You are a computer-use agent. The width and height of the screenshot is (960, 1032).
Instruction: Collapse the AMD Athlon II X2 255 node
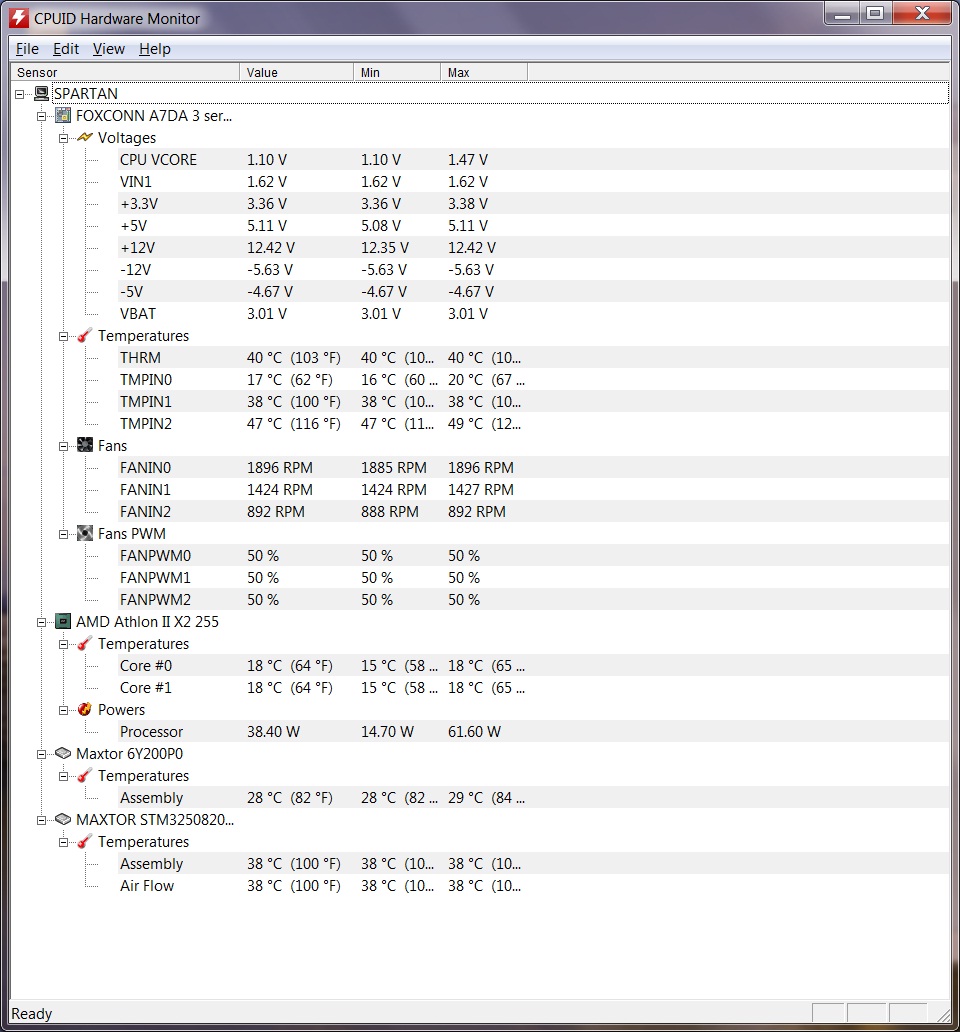pos(41,622)
